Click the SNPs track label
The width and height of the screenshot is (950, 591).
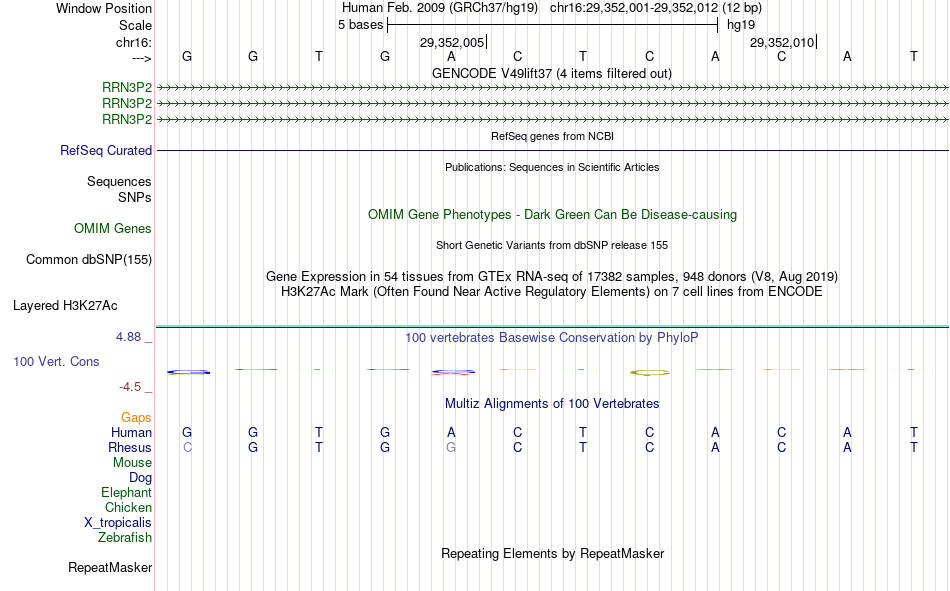(x=135, y=197)
